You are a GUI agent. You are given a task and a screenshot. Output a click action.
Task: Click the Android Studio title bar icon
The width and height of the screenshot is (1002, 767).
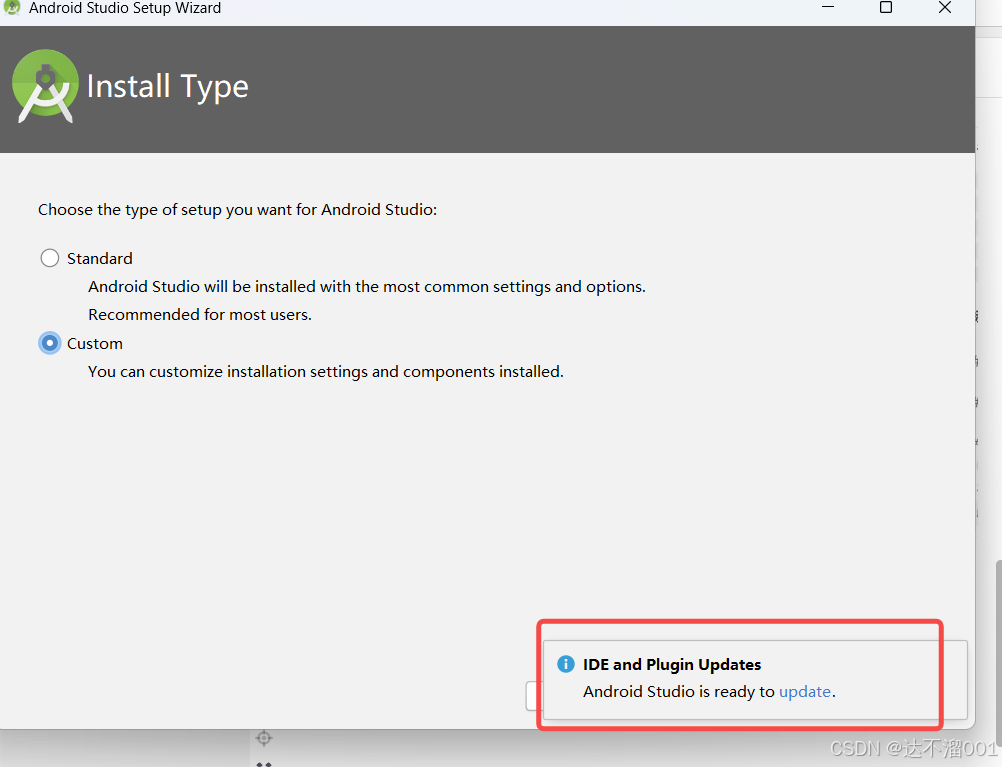click(x=12, y=8)
